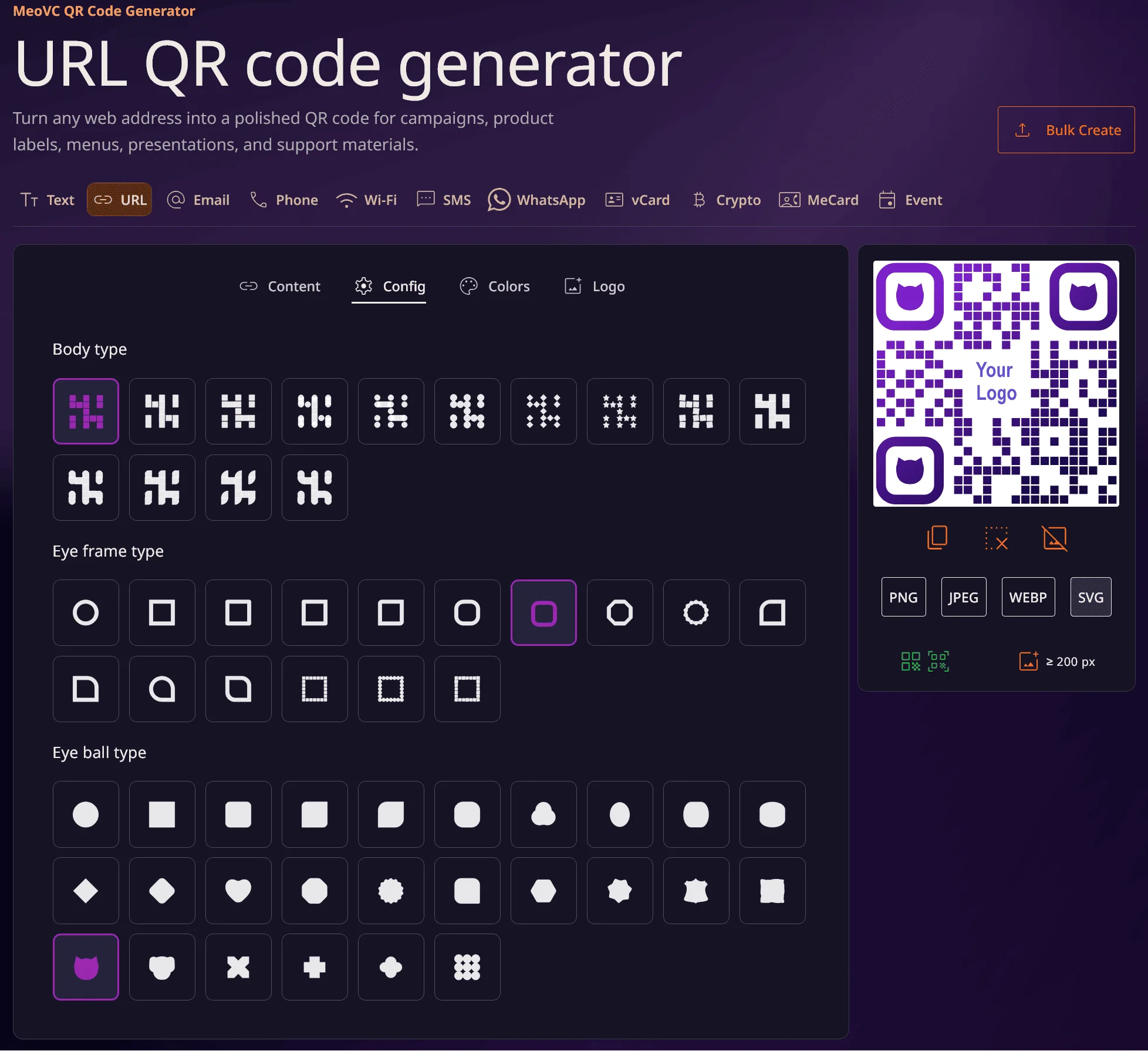This screenshot has width=1148, height=1051.
Task: Pick the tiny diamond dots body type
Action: 543,411
